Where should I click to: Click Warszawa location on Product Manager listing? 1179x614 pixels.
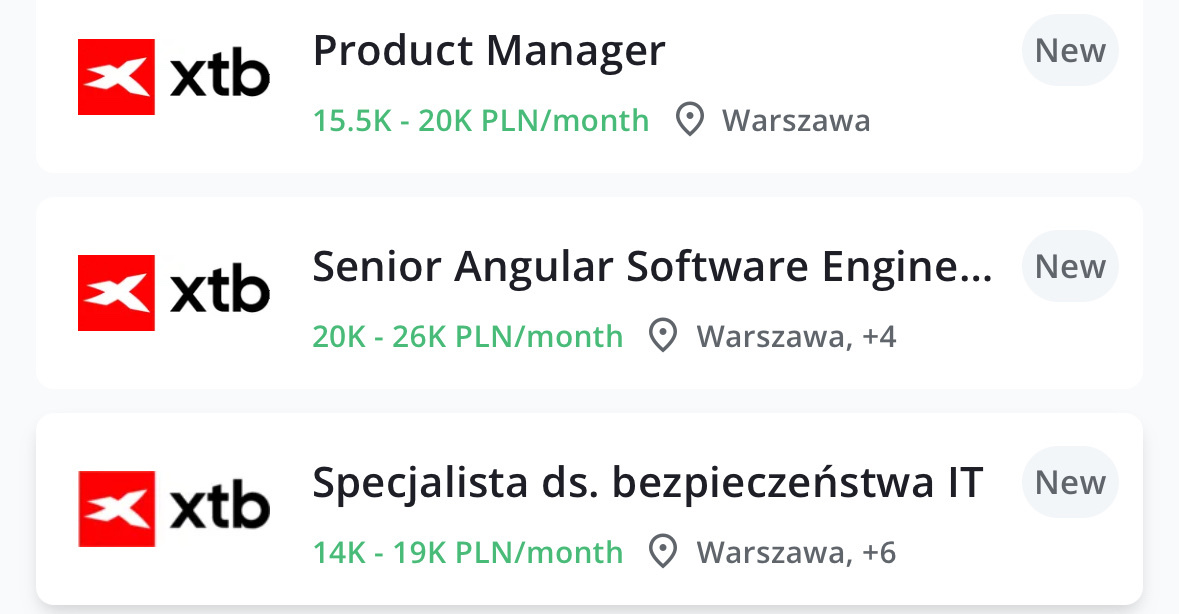coord(796,121)
